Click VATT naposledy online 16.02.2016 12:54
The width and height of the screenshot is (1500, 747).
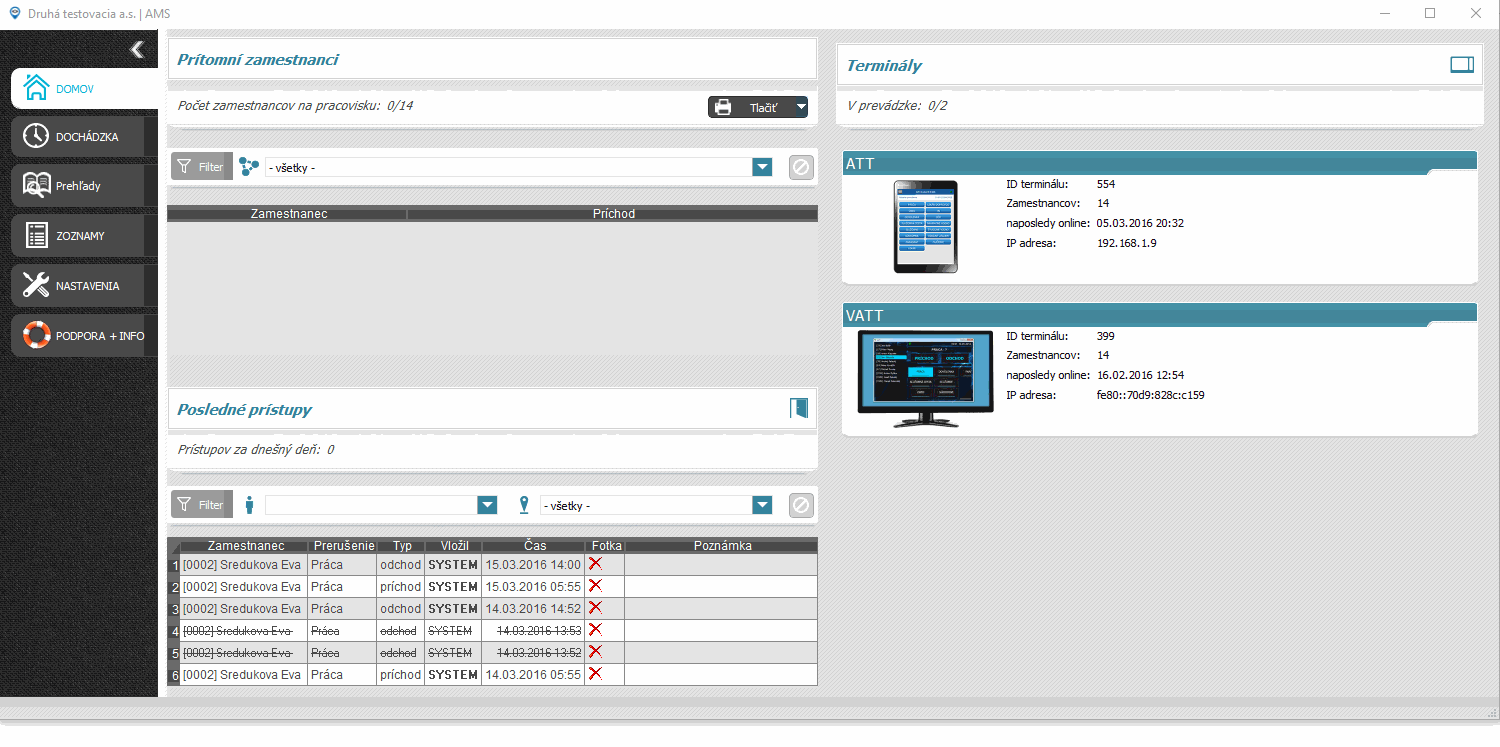point(1140,375)
